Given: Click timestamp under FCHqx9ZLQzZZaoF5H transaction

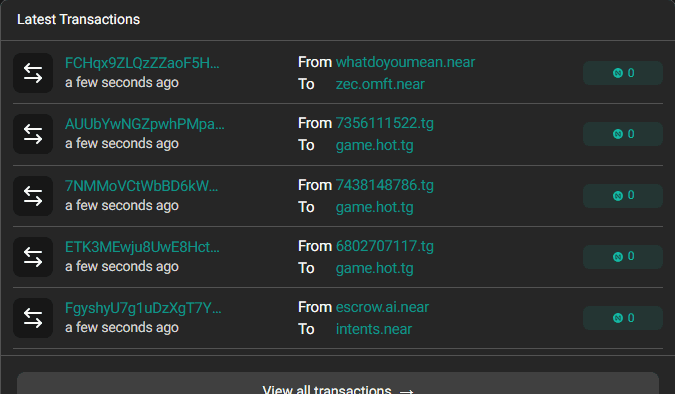Looking at the screenshot, I should [122, 82].
